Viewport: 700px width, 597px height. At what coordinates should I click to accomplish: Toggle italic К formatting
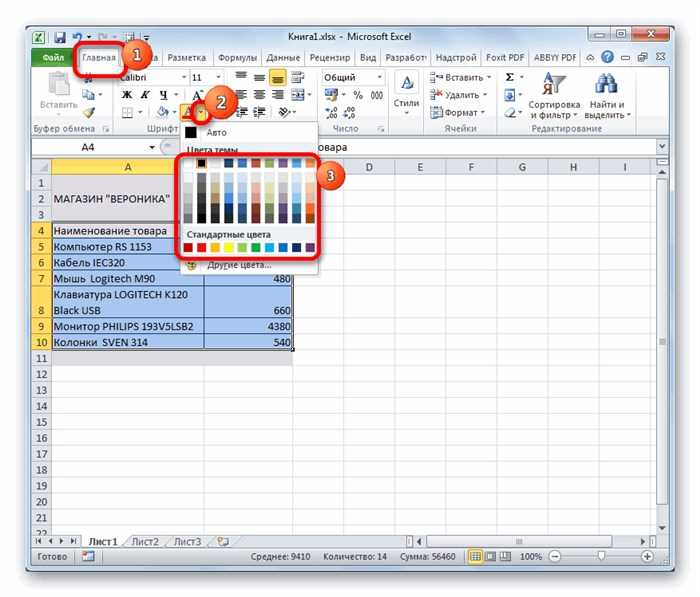(145, 95)
